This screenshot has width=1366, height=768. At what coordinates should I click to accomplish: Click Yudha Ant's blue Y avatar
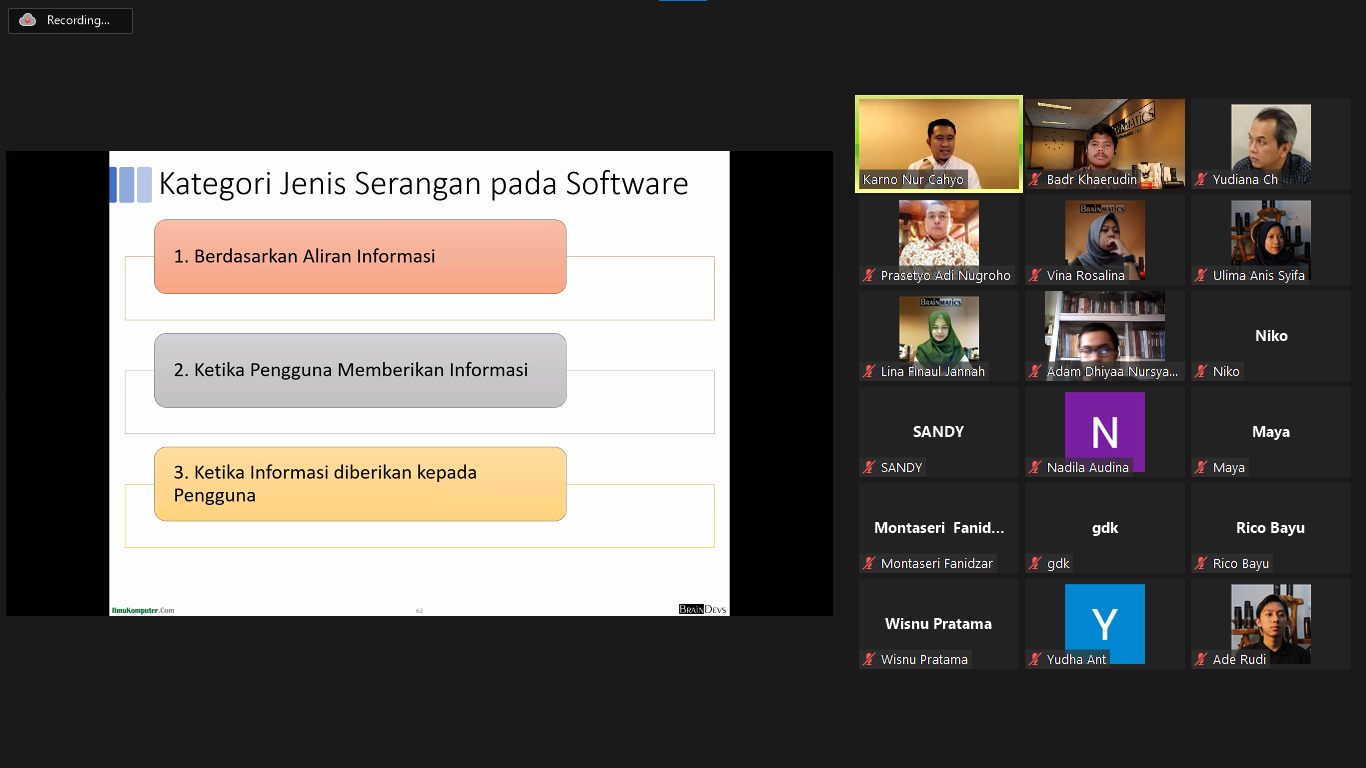(x=1104, y=622)
